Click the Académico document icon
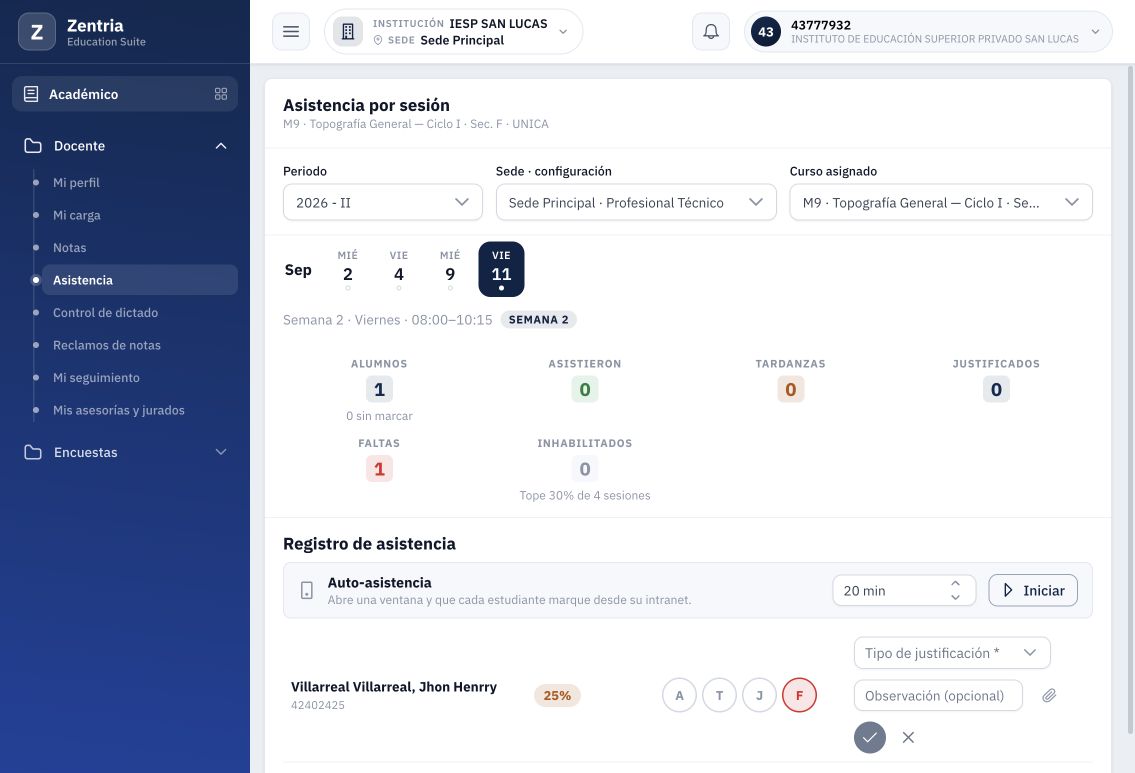The image size is (1135, 773). tap(31, 94)
